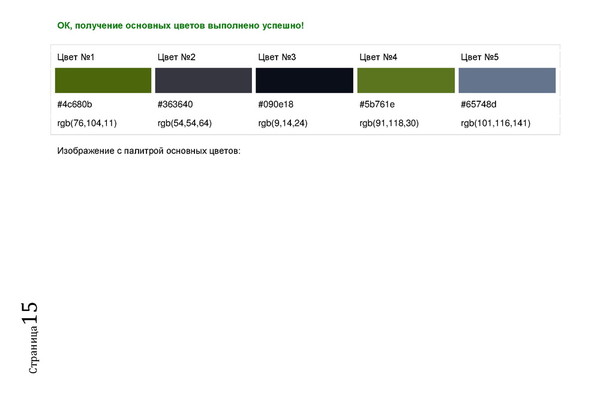Click the rgb(54,54,64) value
This screenshot has height=399, width=600.
click(184, 123)
